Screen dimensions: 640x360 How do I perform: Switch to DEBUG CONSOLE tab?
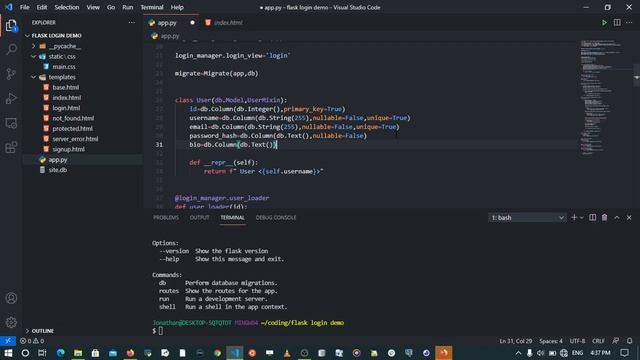click(276, 218)
